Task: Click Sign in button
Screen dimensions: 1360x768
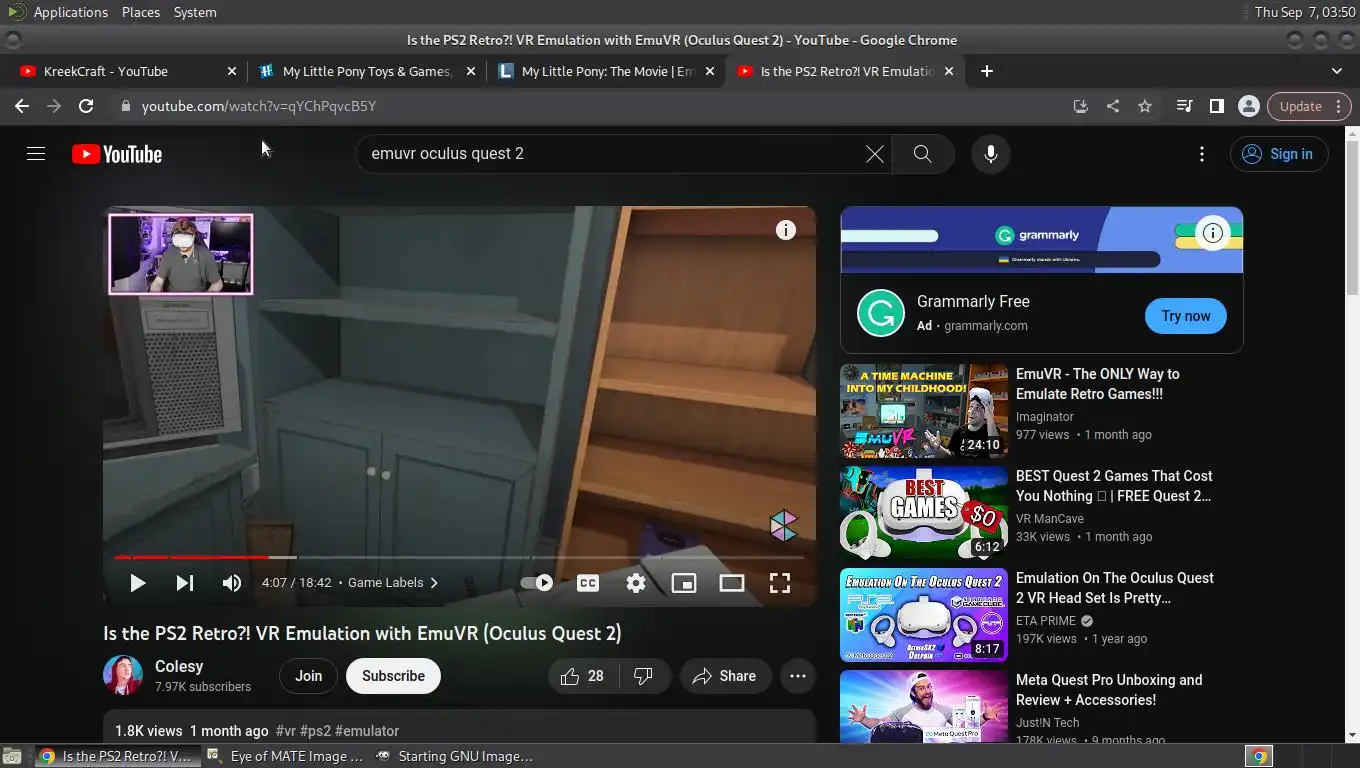Action: click(x=1278, y=154)
